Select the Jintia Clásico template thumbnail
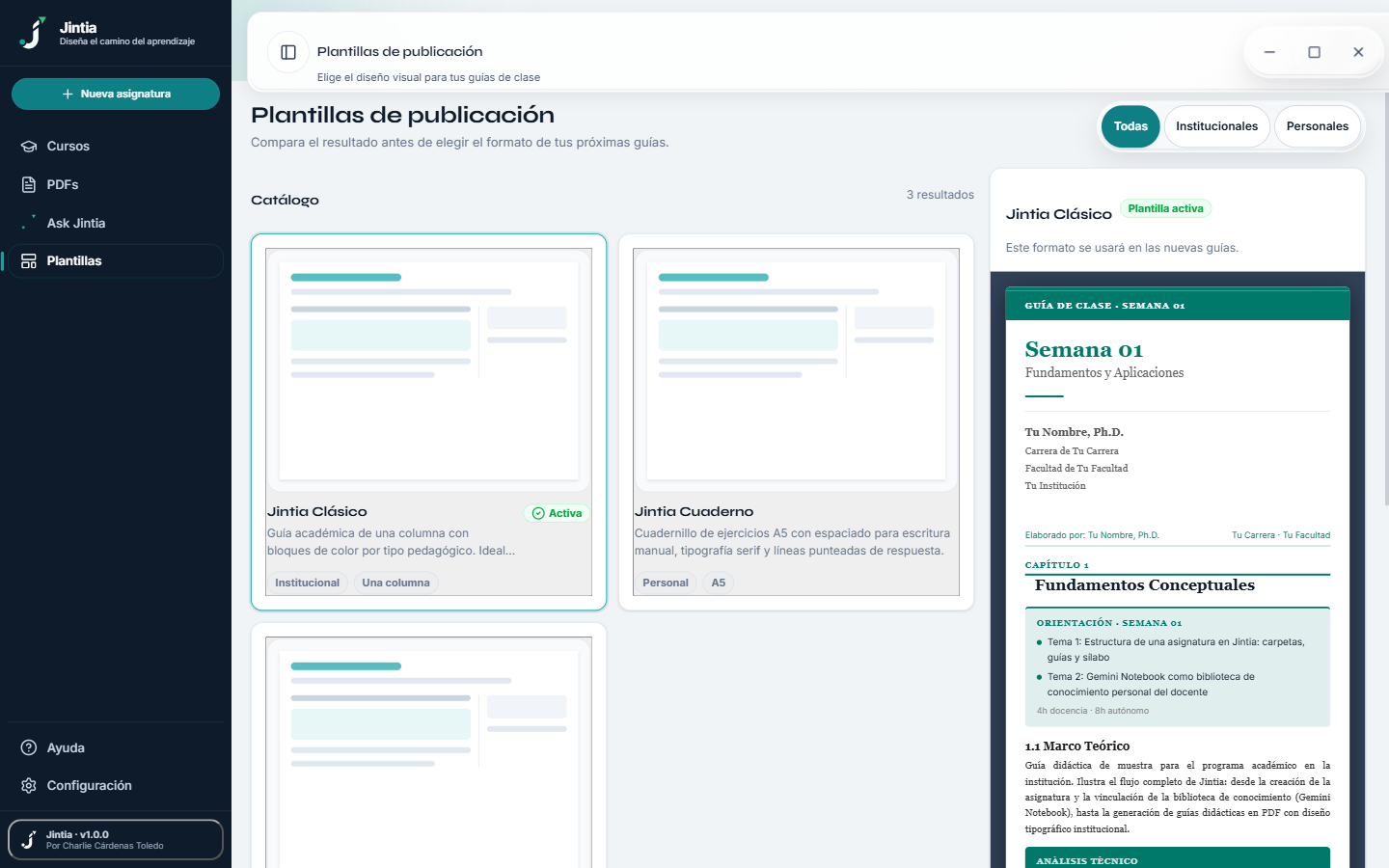This screenshot has width=1389, height=868. 429,370
